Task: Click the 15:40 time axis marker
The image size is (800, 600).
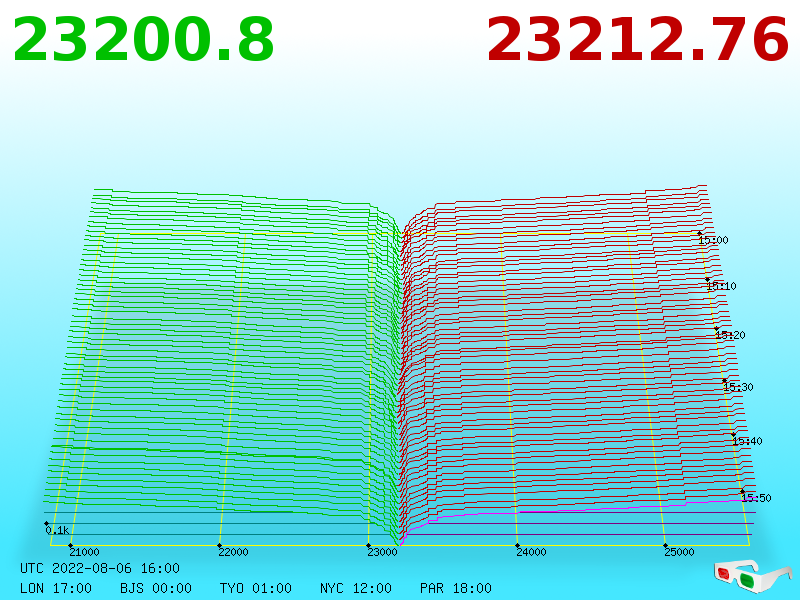Action: coord(747,441)
